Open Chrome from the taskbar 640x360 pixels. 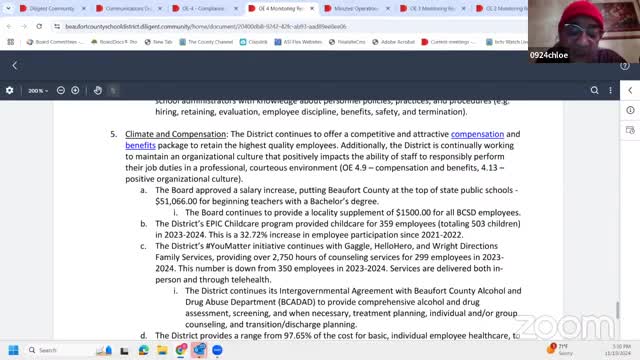181,350
